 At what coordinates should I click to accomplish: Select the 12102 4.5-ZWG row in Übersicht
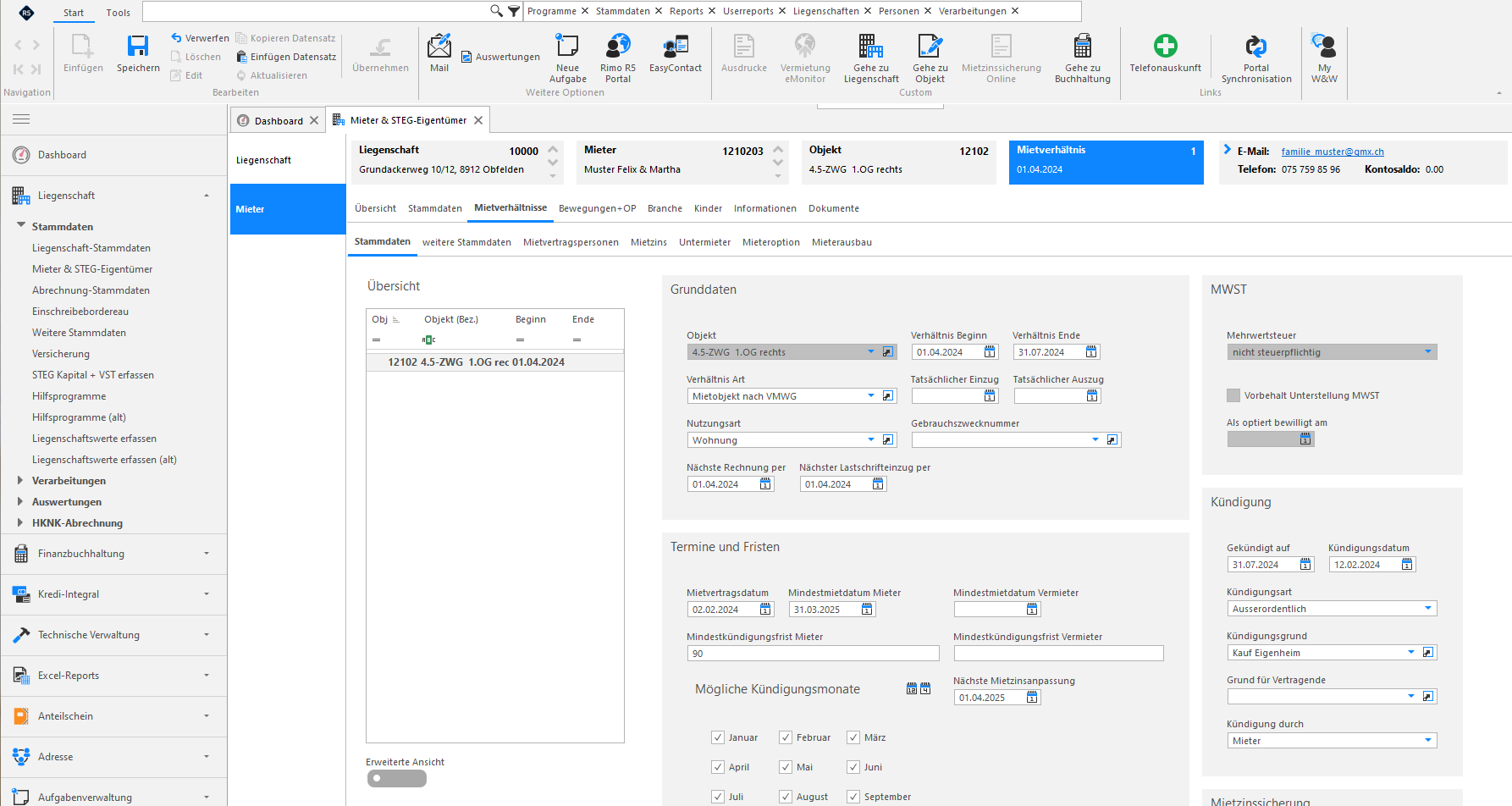pyautogui.click(x=495, y=362)
